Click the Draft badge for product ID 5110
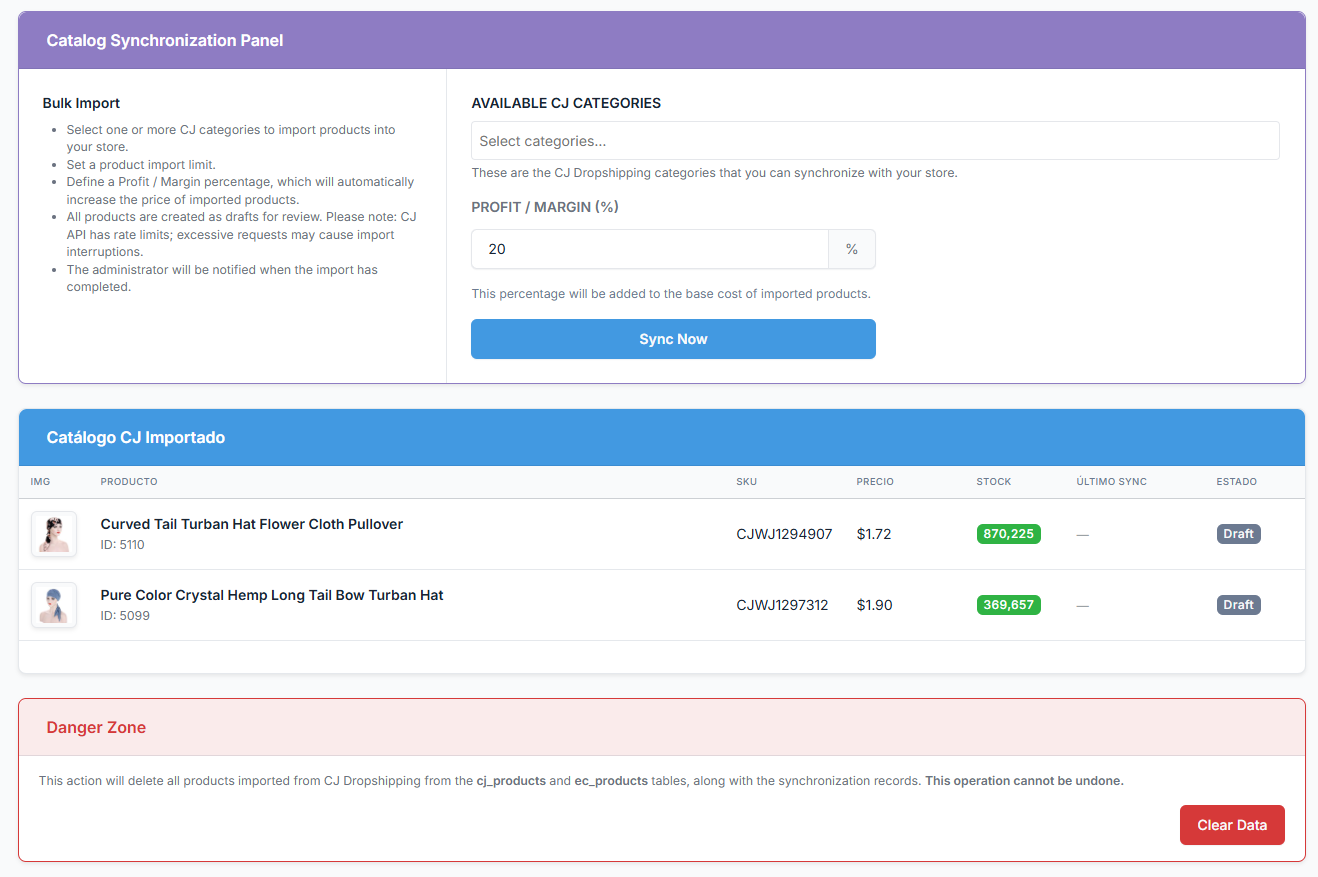Image resolution: width=1318 pixels, height=877 pixels. point(1238,534)
